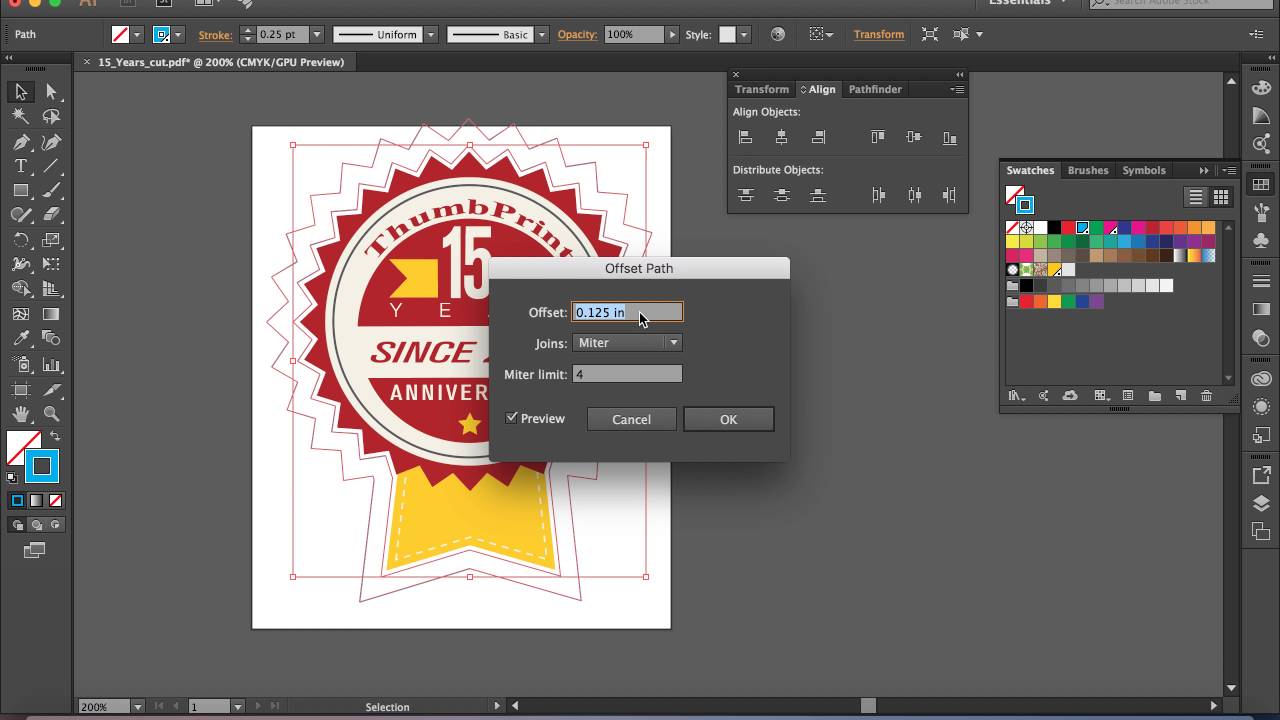Select the Gradient tool
Viewport: 1280px width, 720px height.
(51, 314)
